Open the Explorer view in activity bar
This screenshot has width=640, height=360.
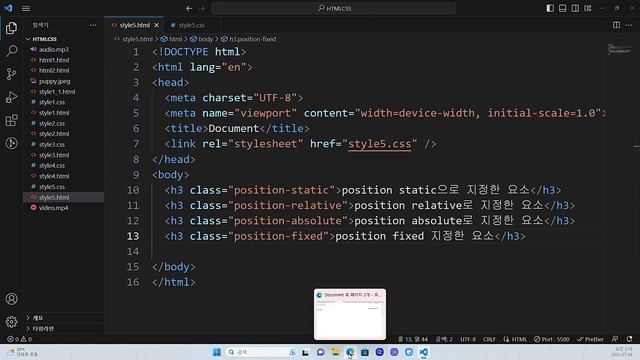(x=11, y=28)
